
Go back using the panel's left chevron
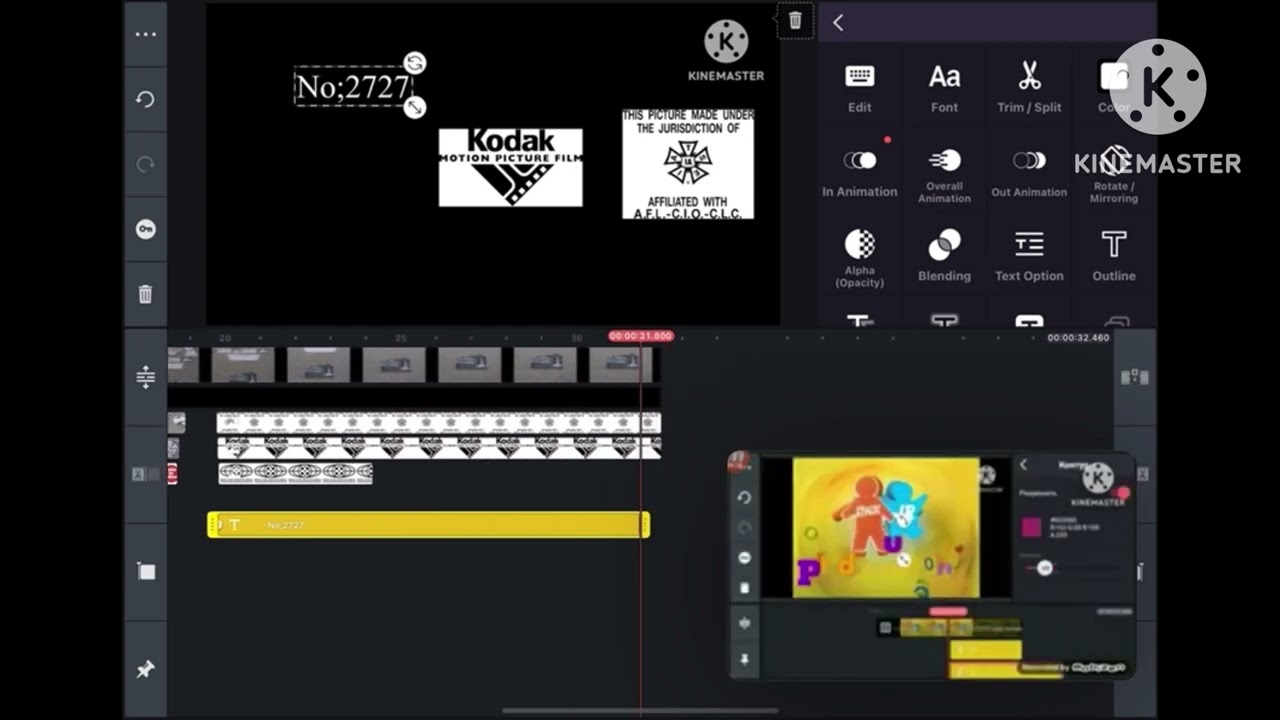click(838, 22)
